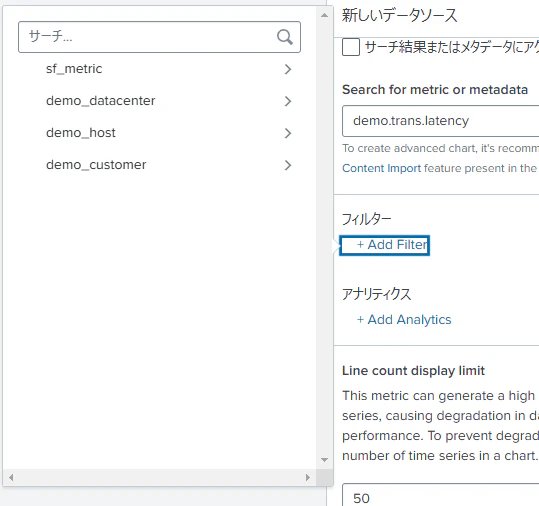Screen dimensions: 539x506
Task: Click the scroll up arrow of dropdown list
Action: (x=324, y=15)
